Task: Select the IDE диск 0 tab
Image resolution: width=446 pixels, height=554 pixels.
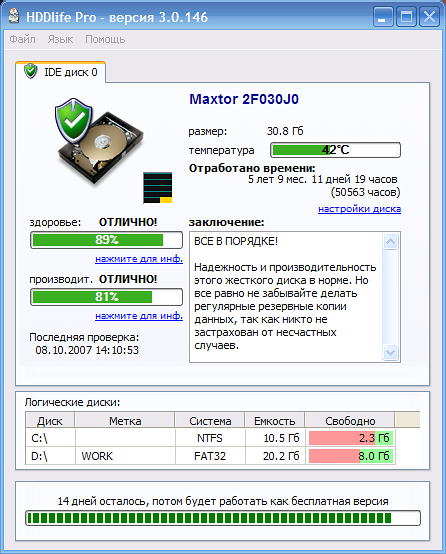Action: coord(60,72)
